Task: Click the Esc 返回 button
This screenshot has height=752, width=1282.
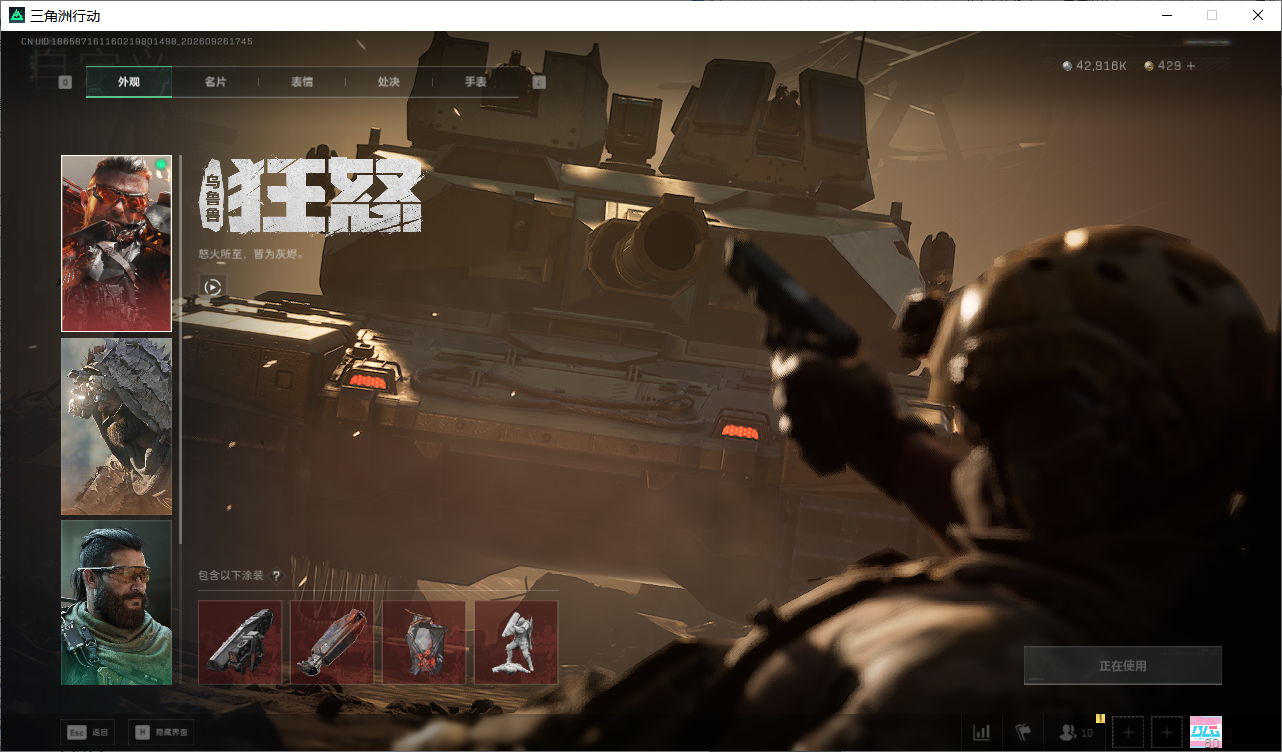Action: click(87, 732)
